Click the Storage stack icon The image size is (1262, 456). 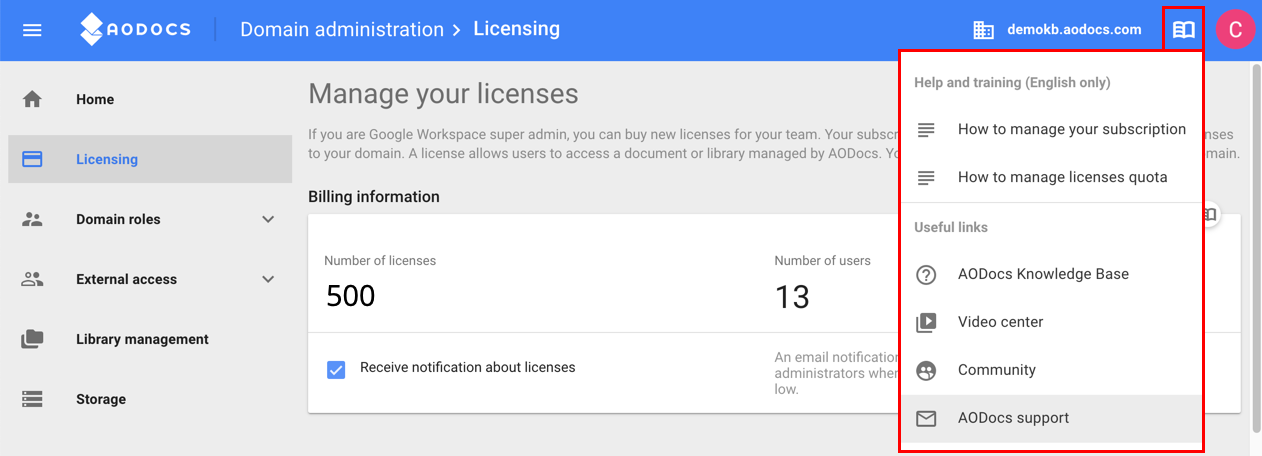point(32,399)
